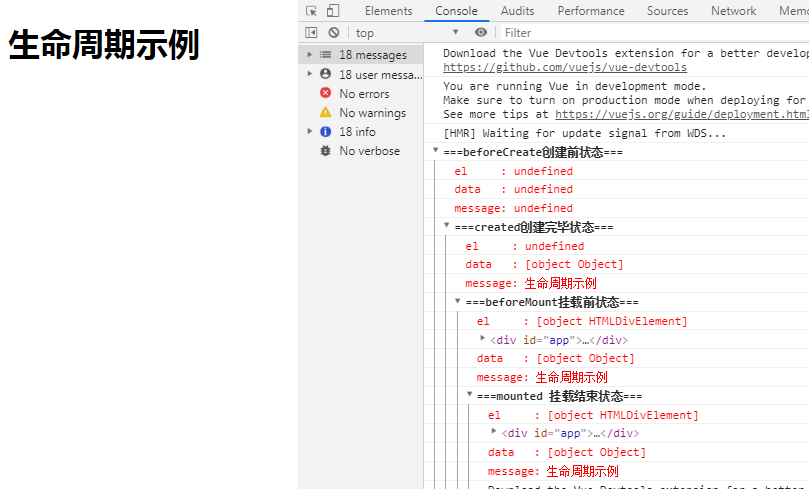
Task: Expand the 18 messages group
Action: [310, 55]
